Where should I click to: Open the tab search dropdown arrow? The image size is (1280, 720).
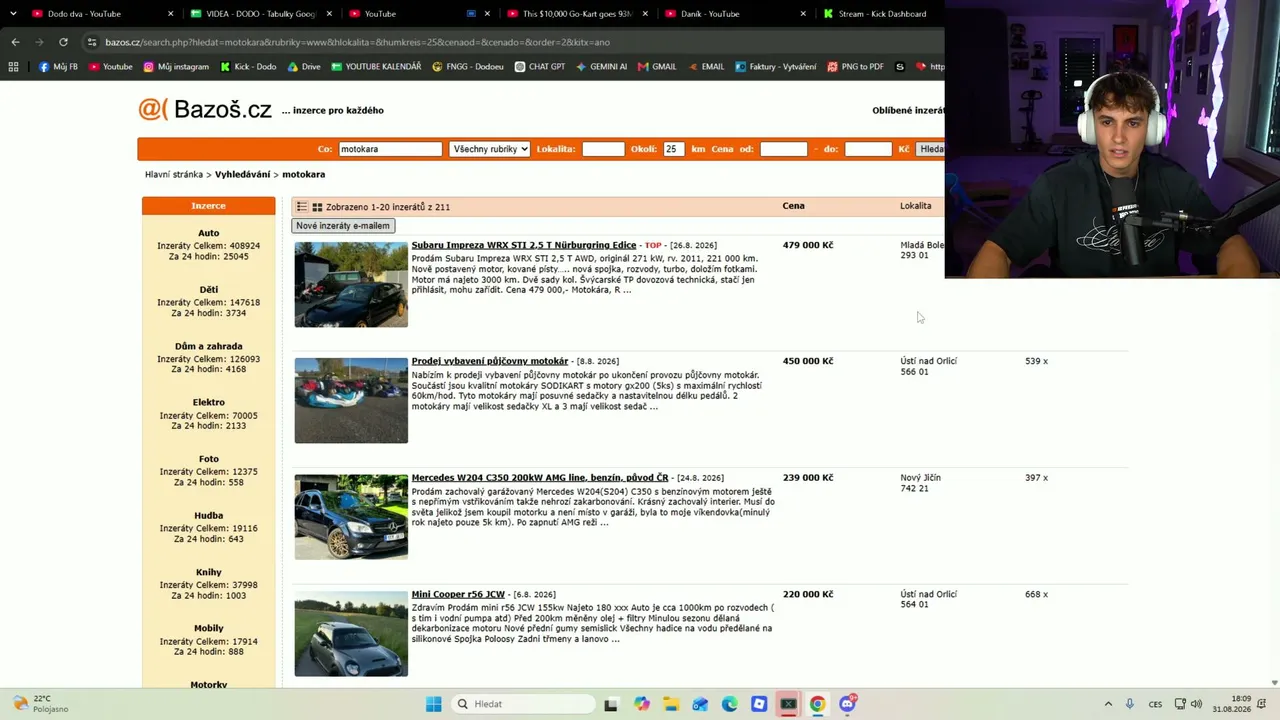13,14
